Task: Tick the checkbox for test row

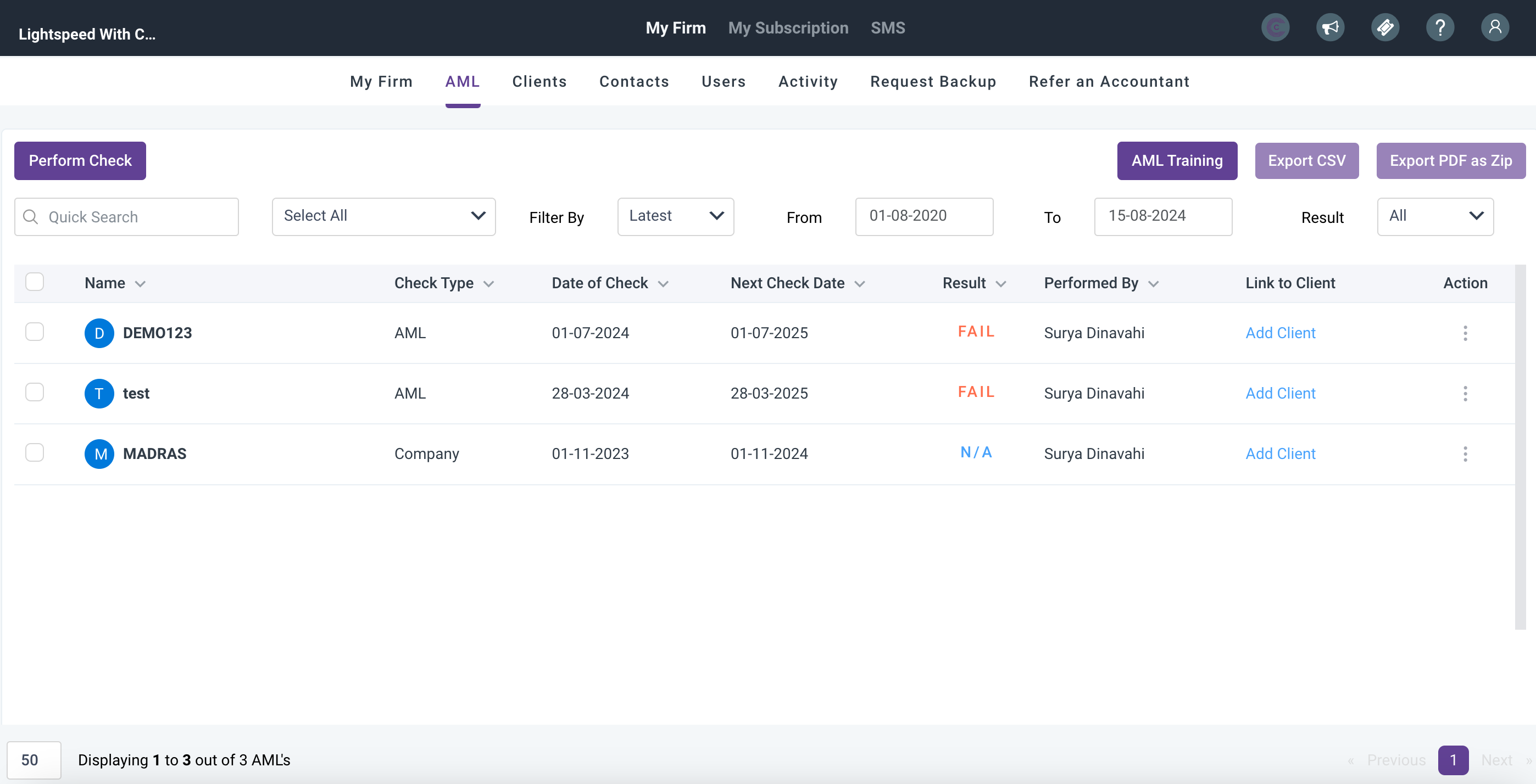Action: pos(35,392)
